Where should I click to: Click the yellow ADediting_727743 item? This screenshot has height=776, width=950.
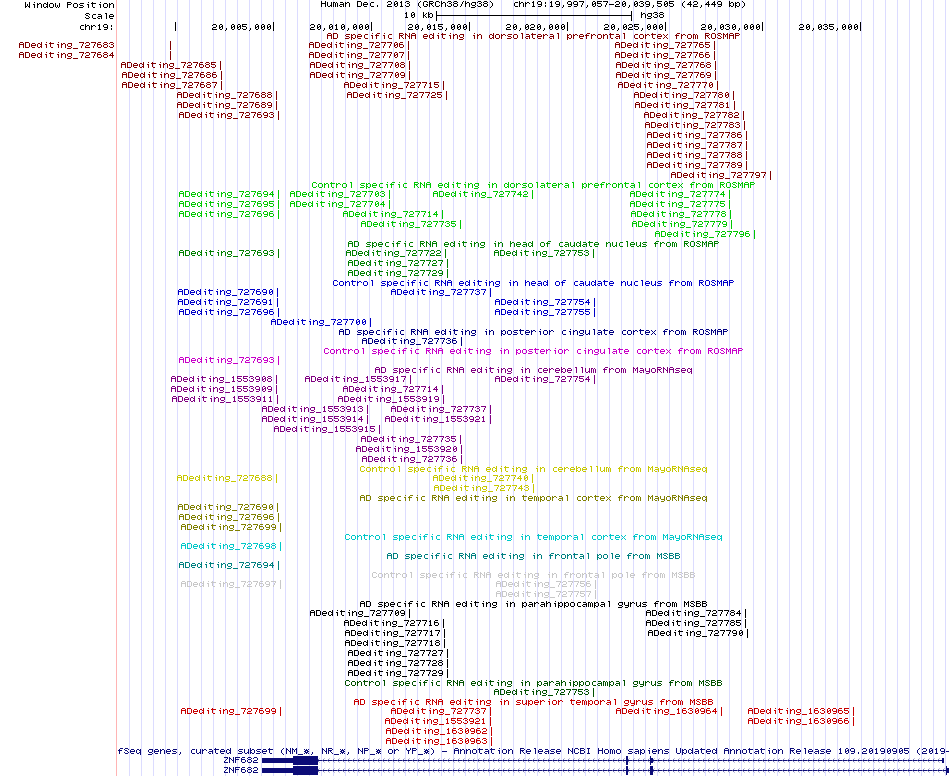pyautogui.click(x=481, y=488)
